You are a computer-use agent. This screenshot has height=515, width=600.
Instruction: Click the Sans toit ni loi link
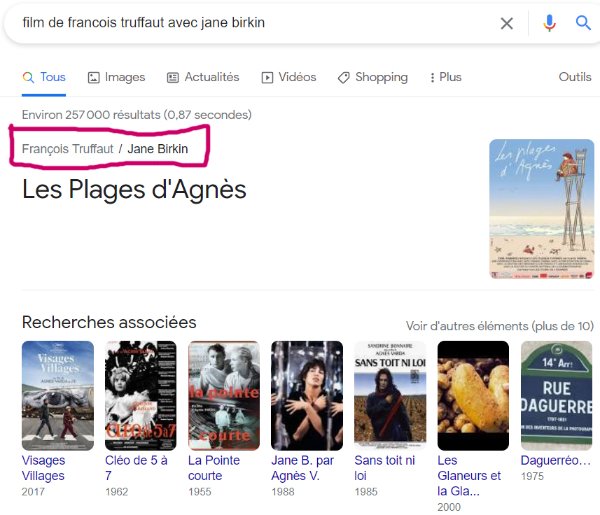click(384, 468)
